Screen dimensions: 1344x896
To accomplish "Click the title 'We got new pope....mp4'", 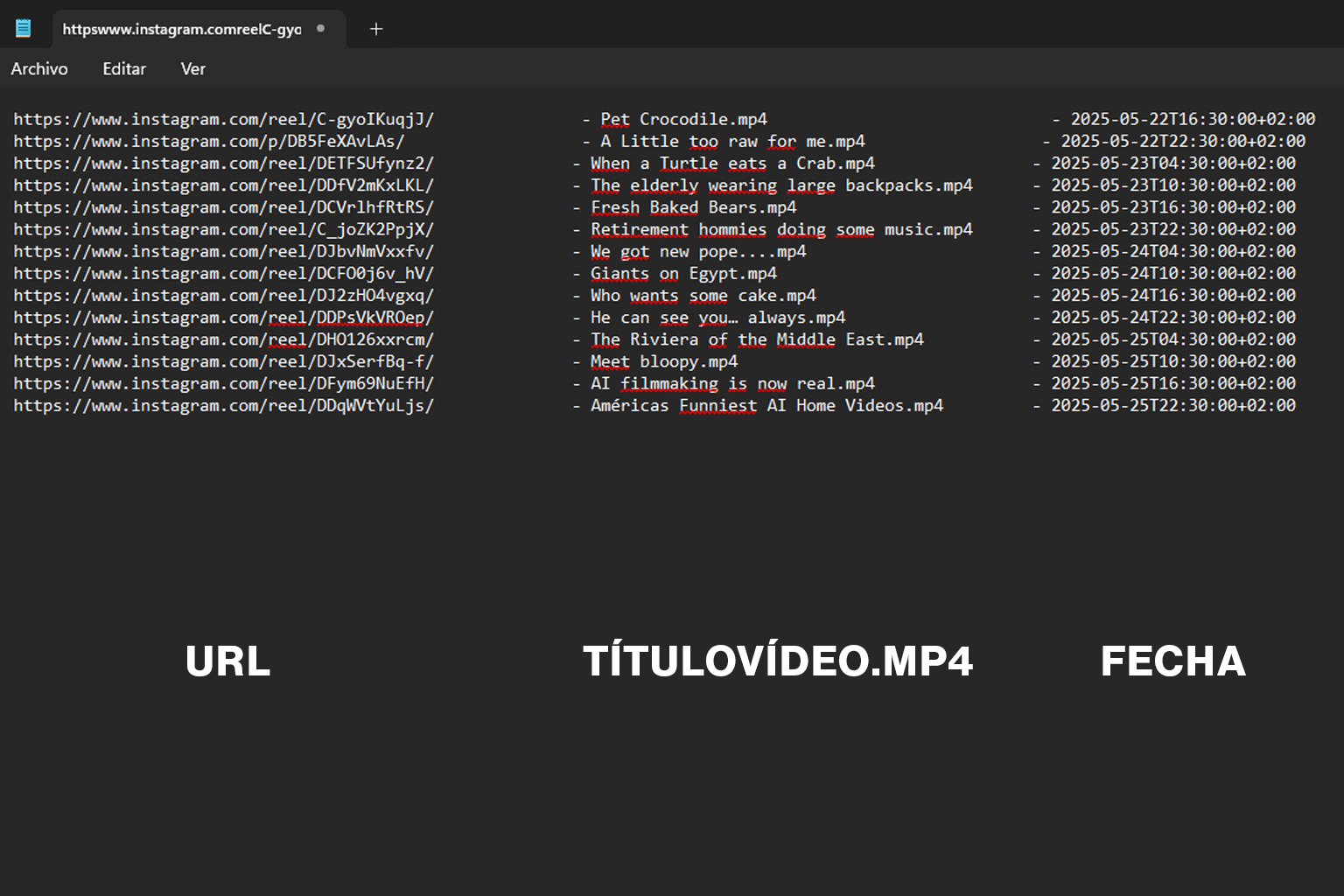I will click(x=699, y=252).
